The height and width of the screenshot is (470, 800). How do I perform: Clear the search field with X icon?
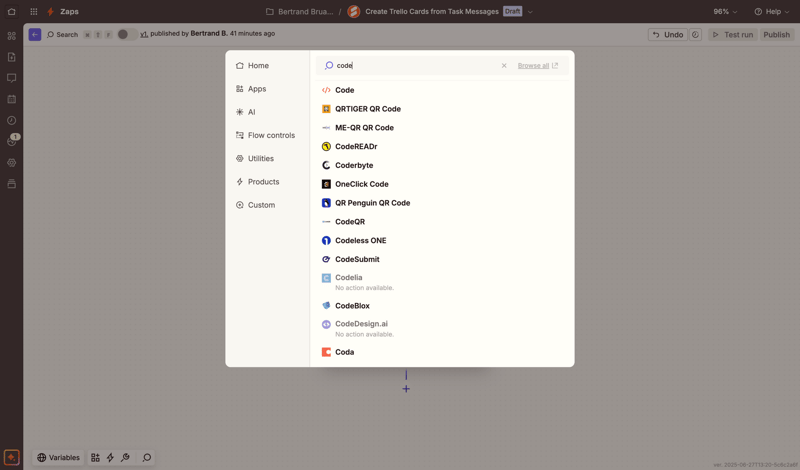point(504,65)
